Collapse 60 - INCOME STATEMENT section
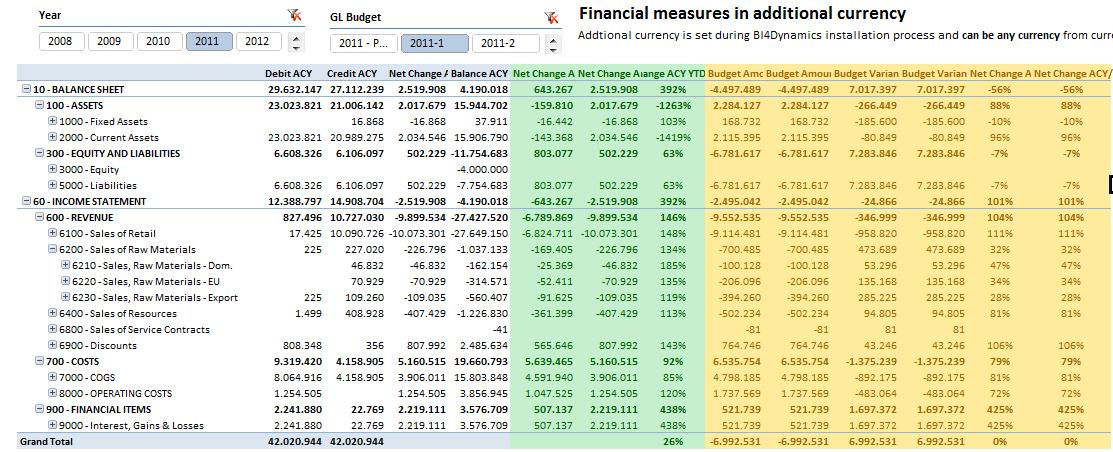 point(27,202)
